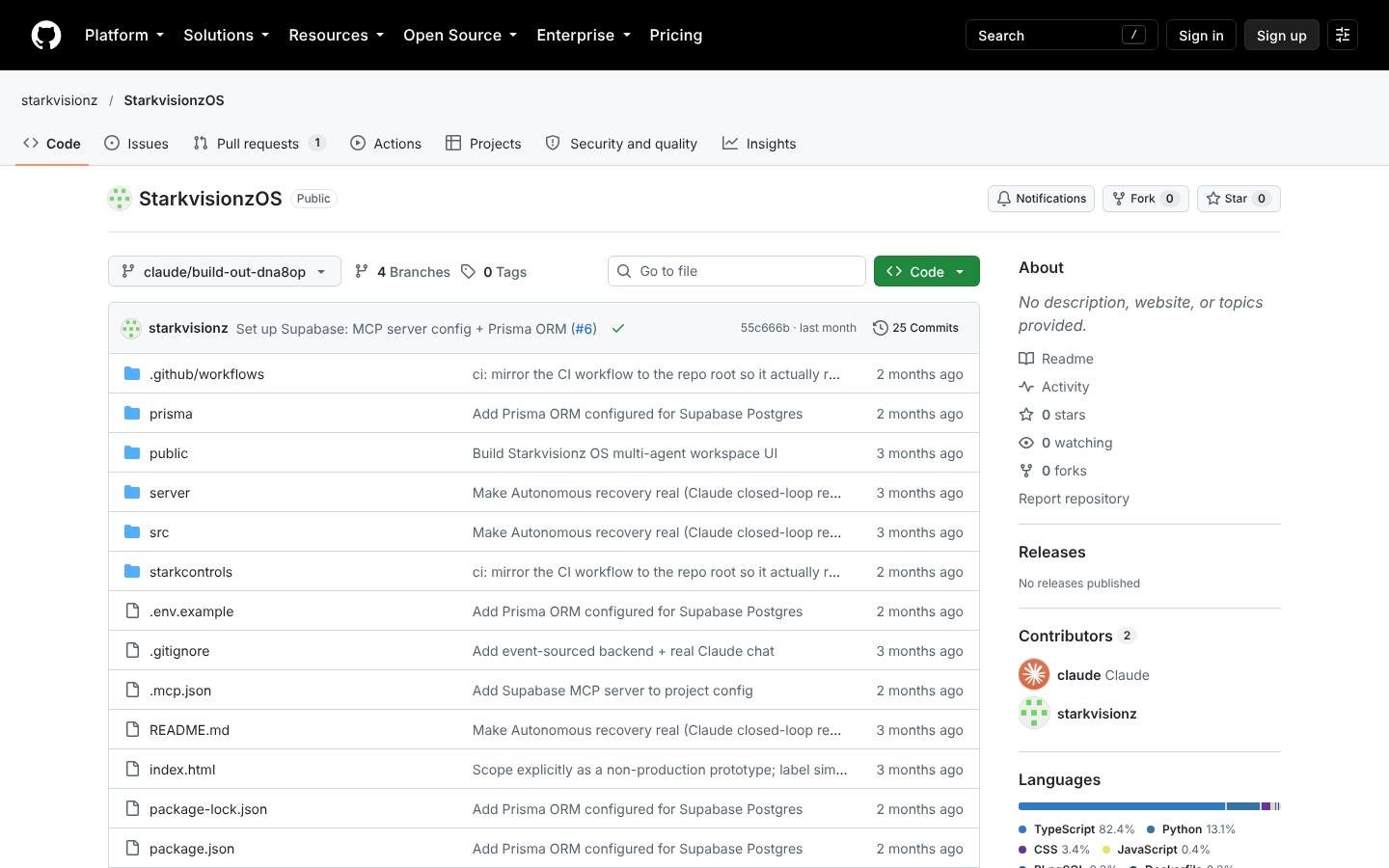The width and height of the screenshot is (1389, 868).
Task: Go to the GitHub homepage logo
Action: 46,35
